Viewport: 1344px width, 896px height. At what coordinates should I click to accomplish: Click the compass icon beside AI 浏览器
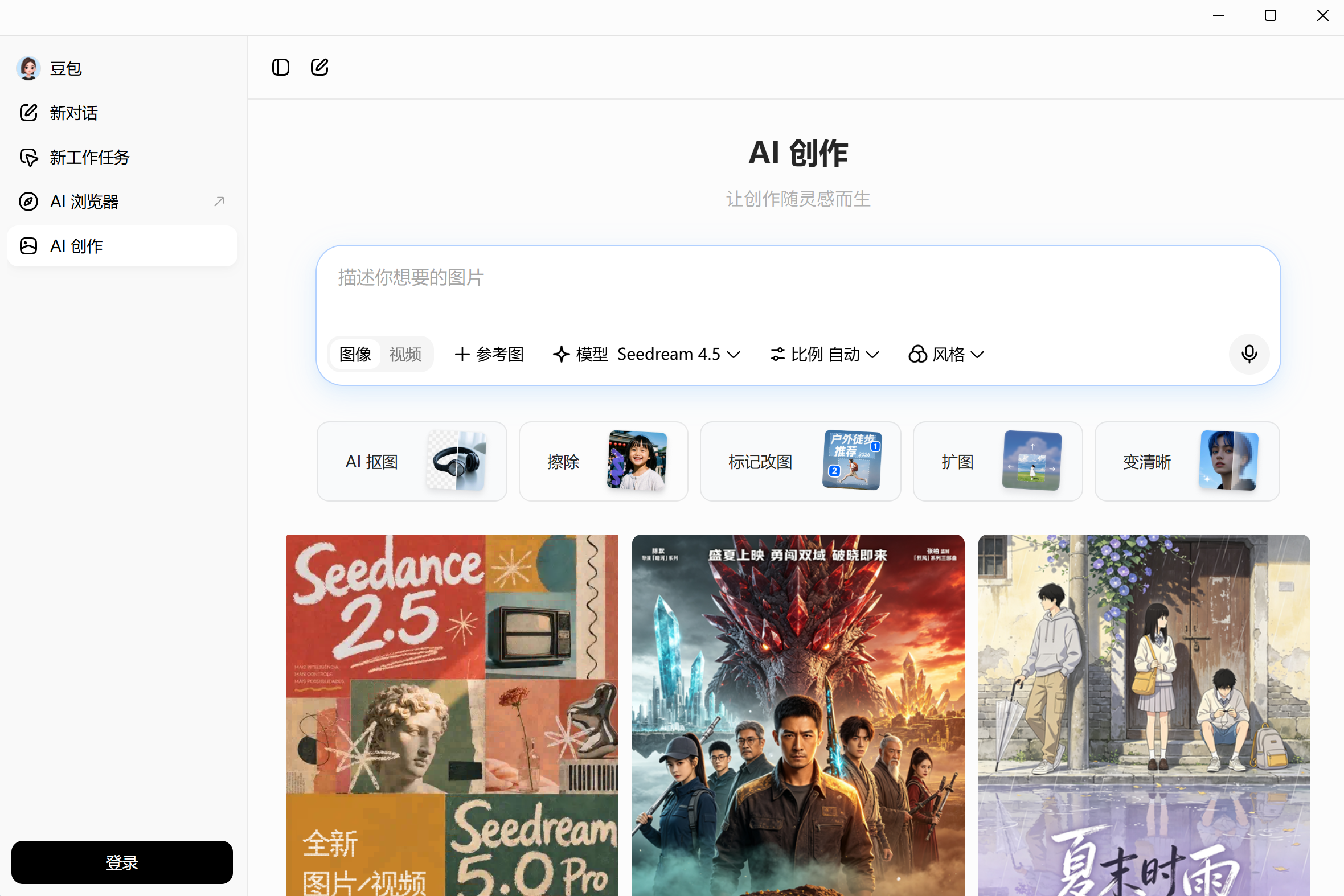coord(28,201)
